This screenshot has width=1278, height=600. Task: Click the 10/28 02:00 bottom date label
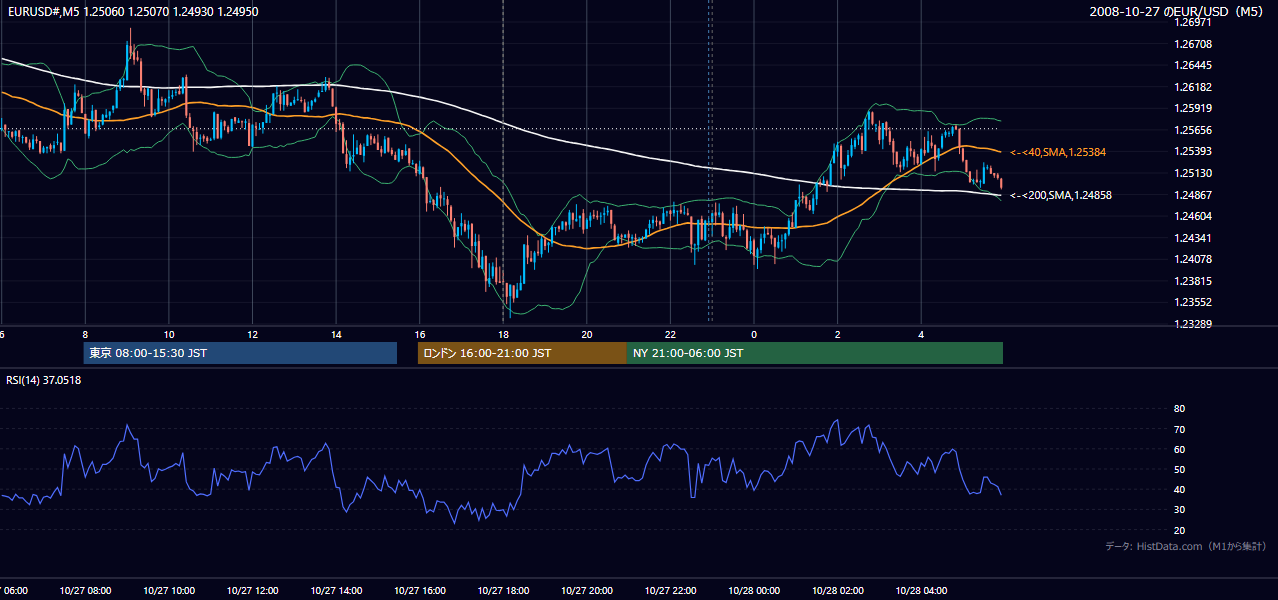point(837,591)
